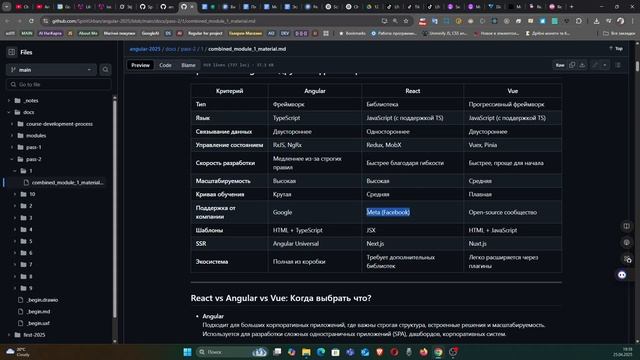
Task: Click the Nuxt.js table cell
Action: point(513,244)
